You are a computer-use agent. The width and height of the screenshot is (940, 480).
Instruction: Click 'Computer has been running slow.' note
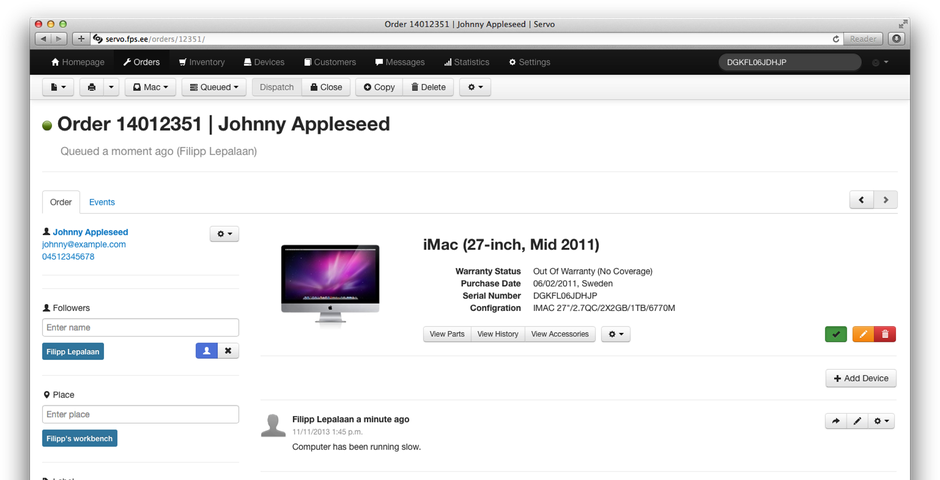coord(357,447)
